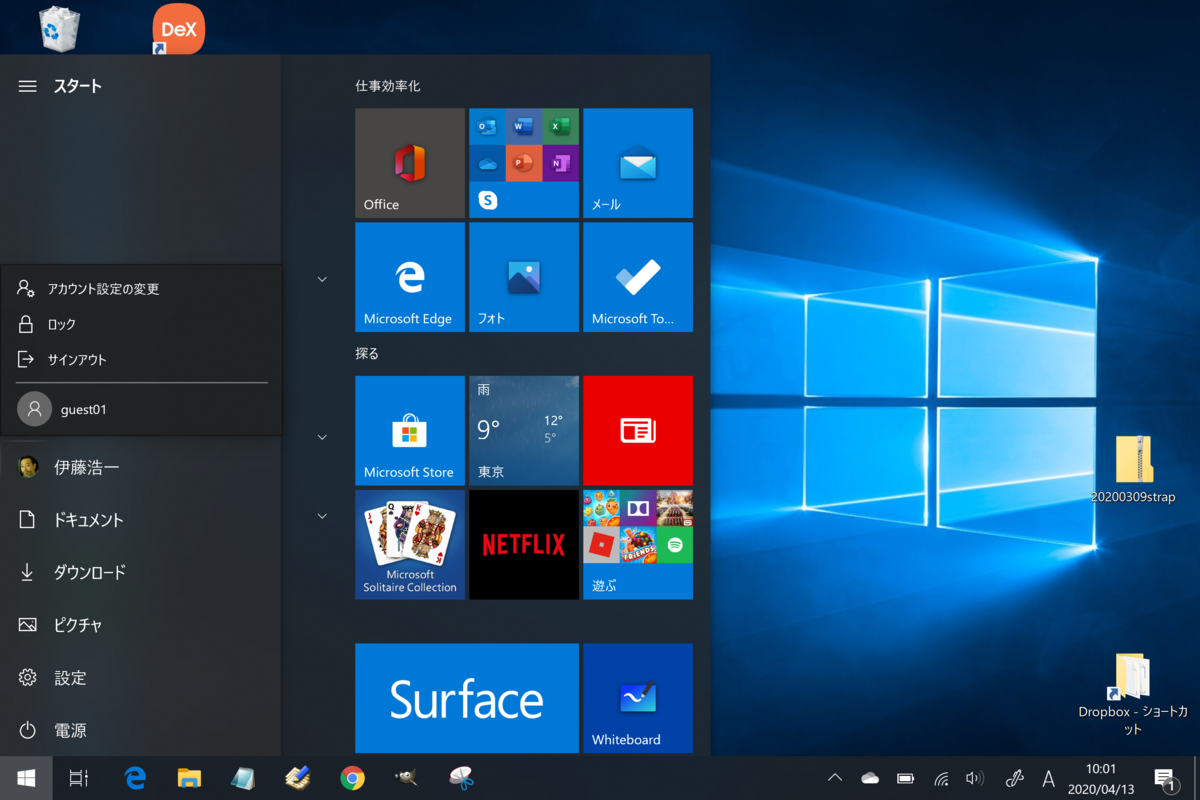Open the Surface tile

[467, 698]
